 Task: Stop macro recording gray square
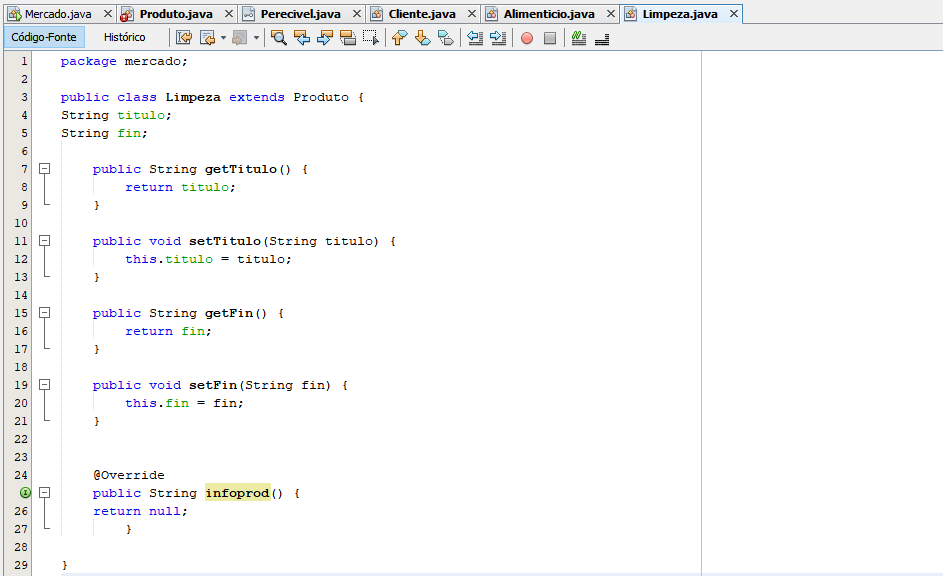pos(550,38)
